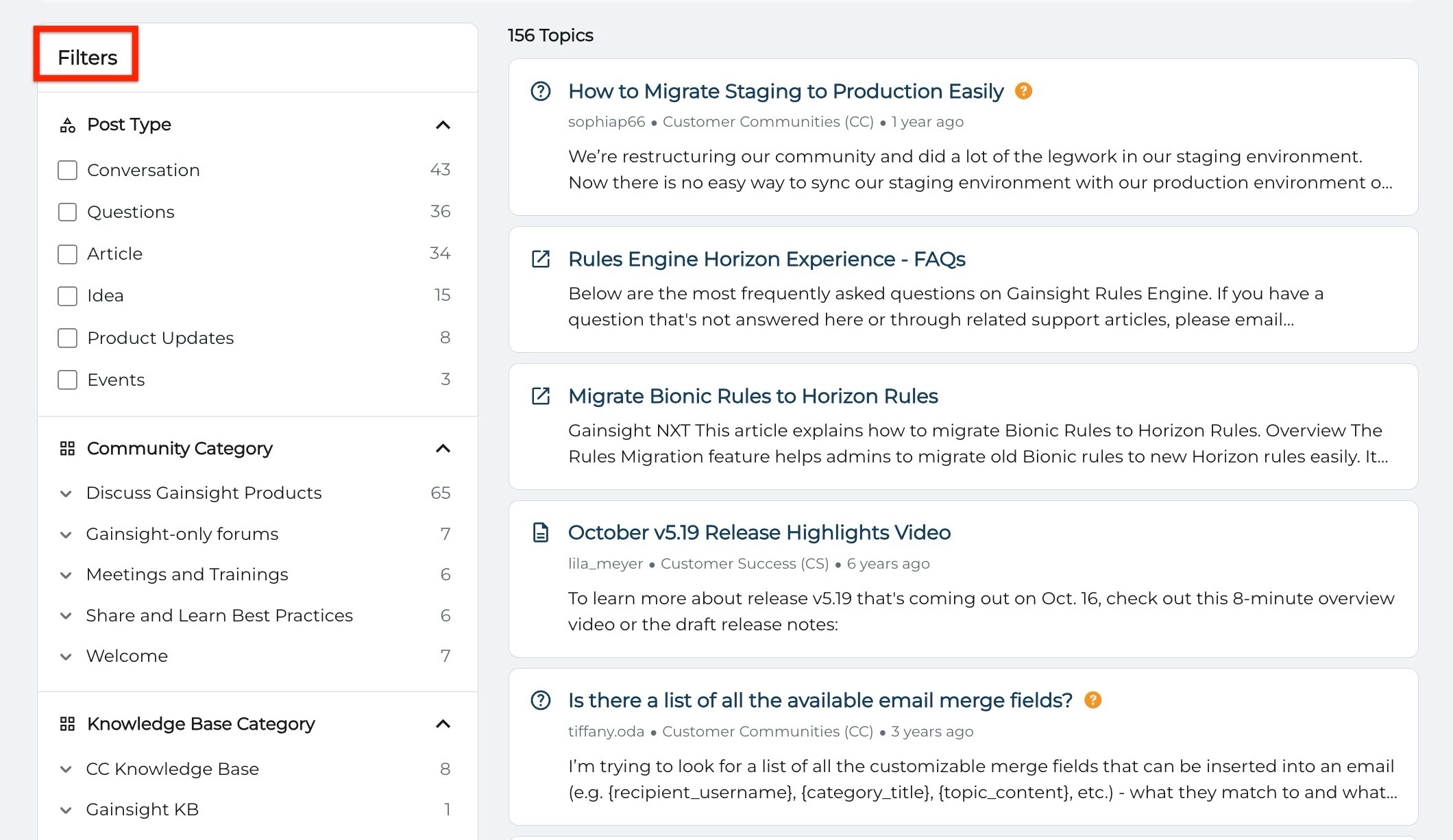Open October v5.19 Release Highlights Video
The width and height of the screenshot is (1453, 840).
(x=759, y=532)
